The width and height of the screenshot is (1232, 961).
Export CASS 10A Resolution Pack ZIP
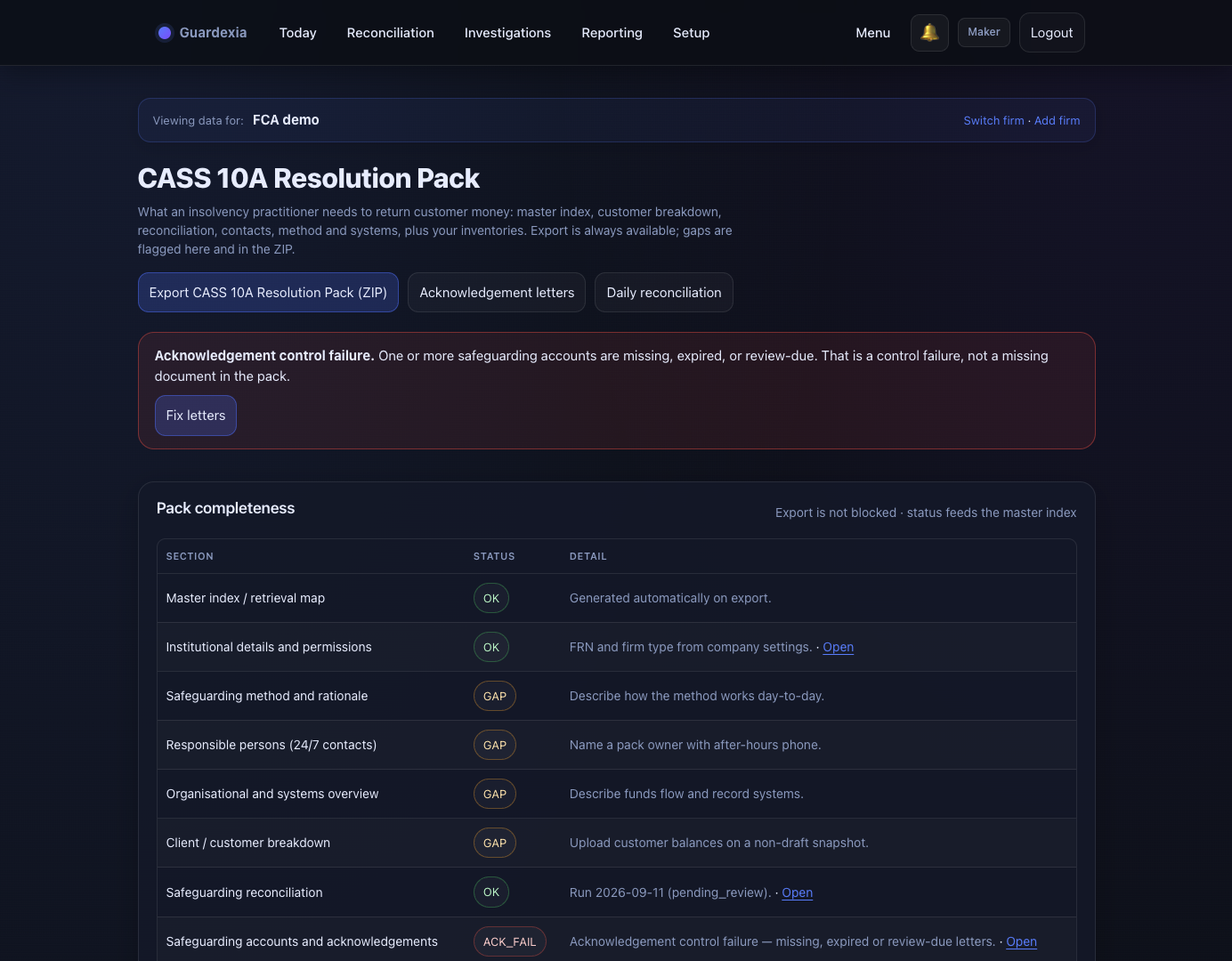pos(268,293)
